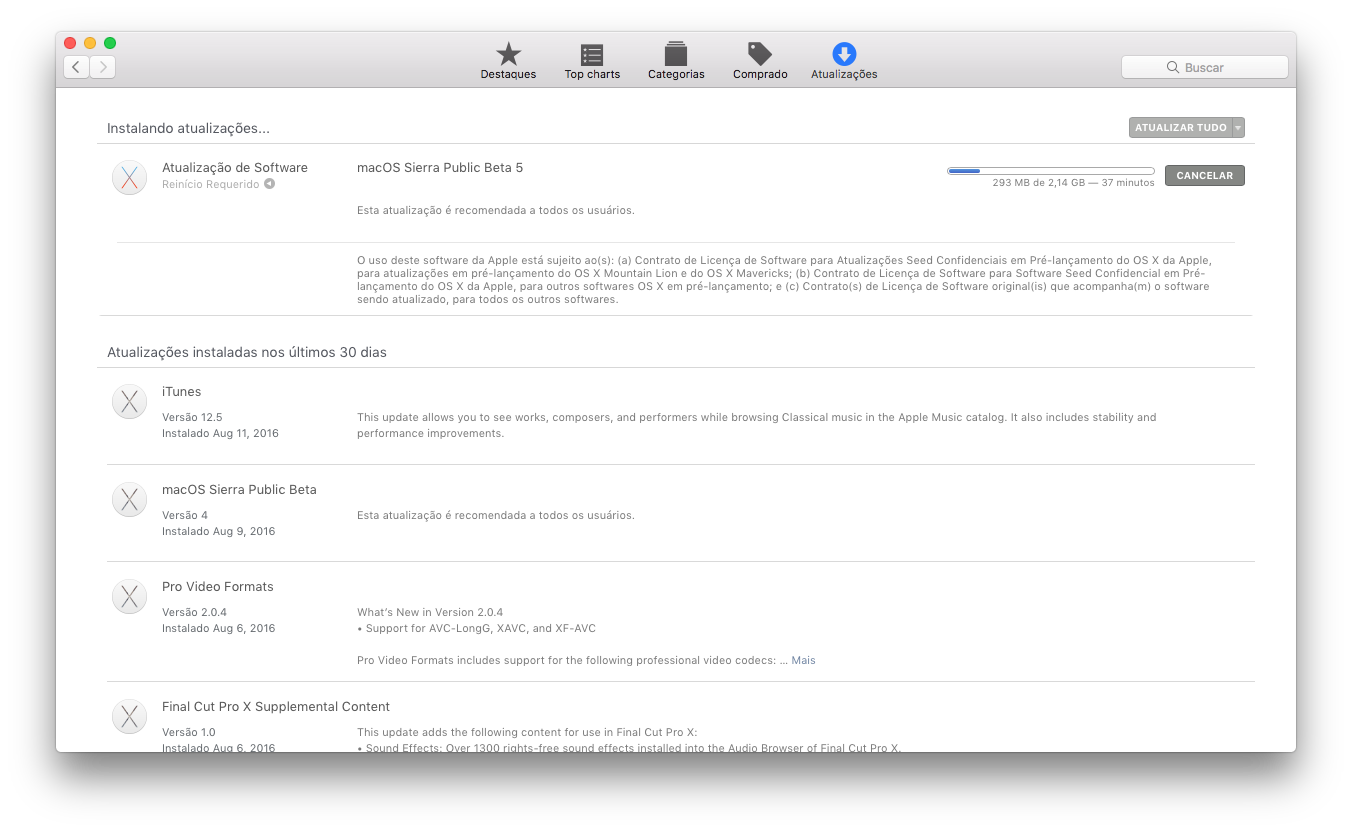
Task: Click the macOS Sierra Public Beta 5 title
Action: (440, 167)
